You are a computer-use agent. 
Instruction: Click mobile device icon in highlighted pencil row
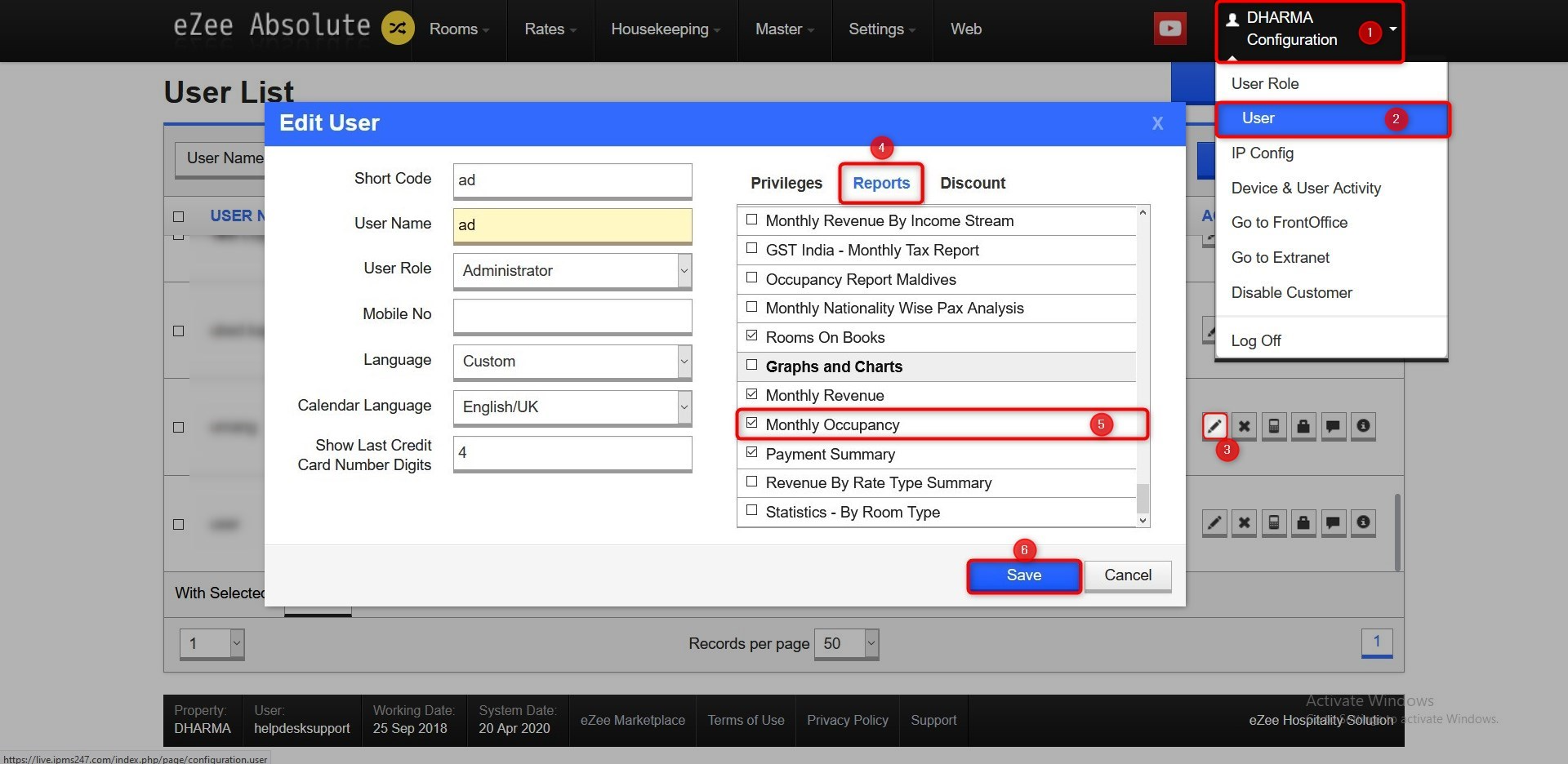point(1274,426)
